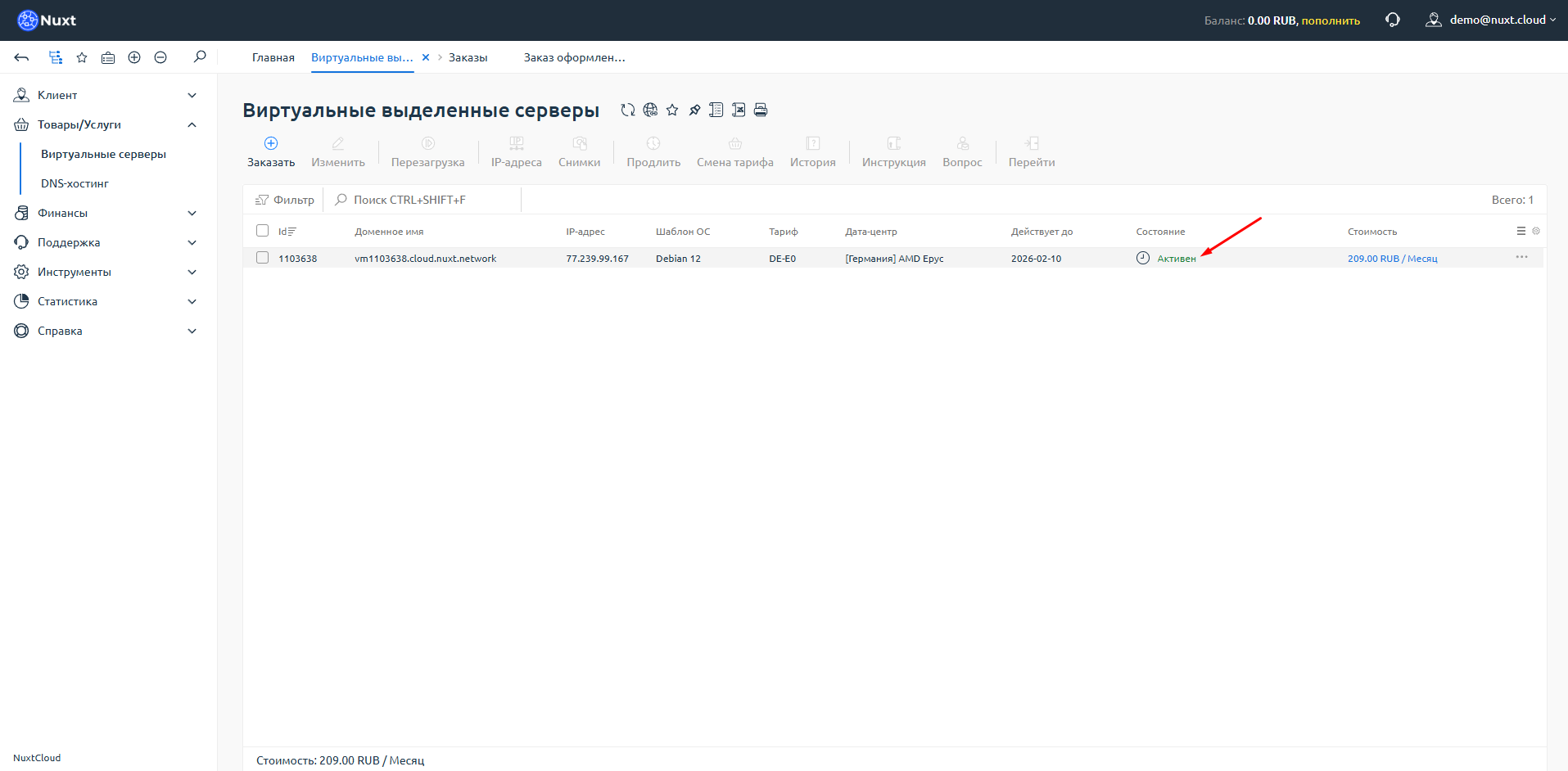Toggle the select-all checkbox in table header

tap(262, 231)
